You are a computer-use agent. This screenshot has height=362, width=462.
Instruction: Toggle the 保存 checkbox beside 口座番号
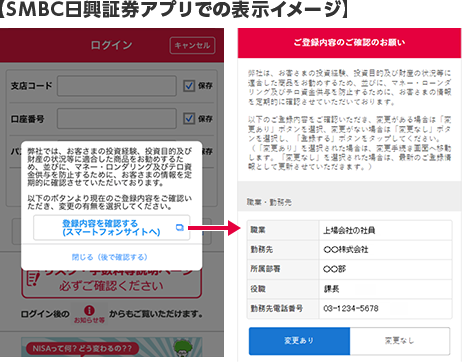point(189,118)
